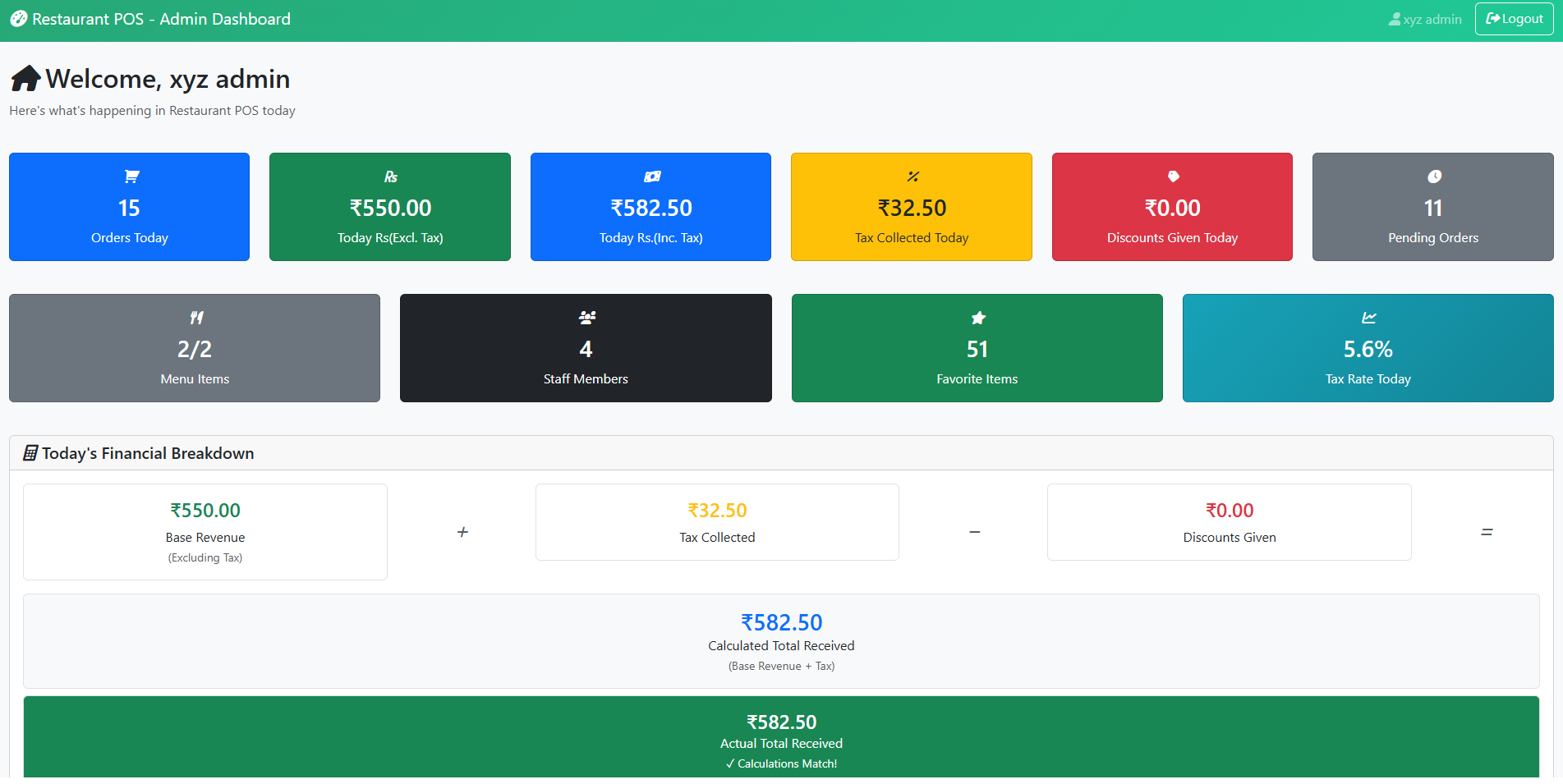This screenshot has height=784, width=1563.
Task: Click the clock icon on Pending Orders
Action: pos(1432,176)
